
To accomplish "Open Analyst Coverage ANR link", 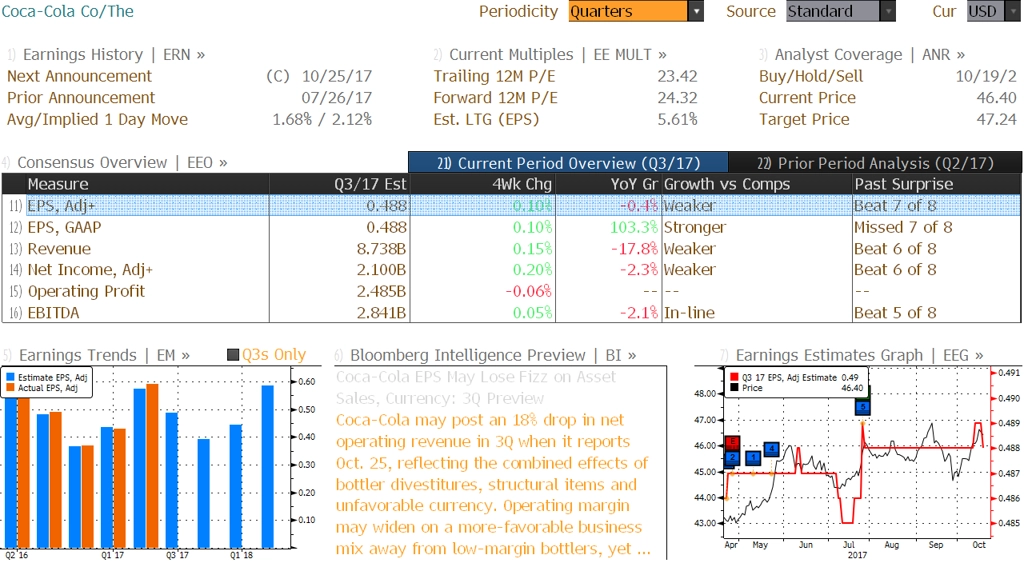I will (x=870, y=54).
